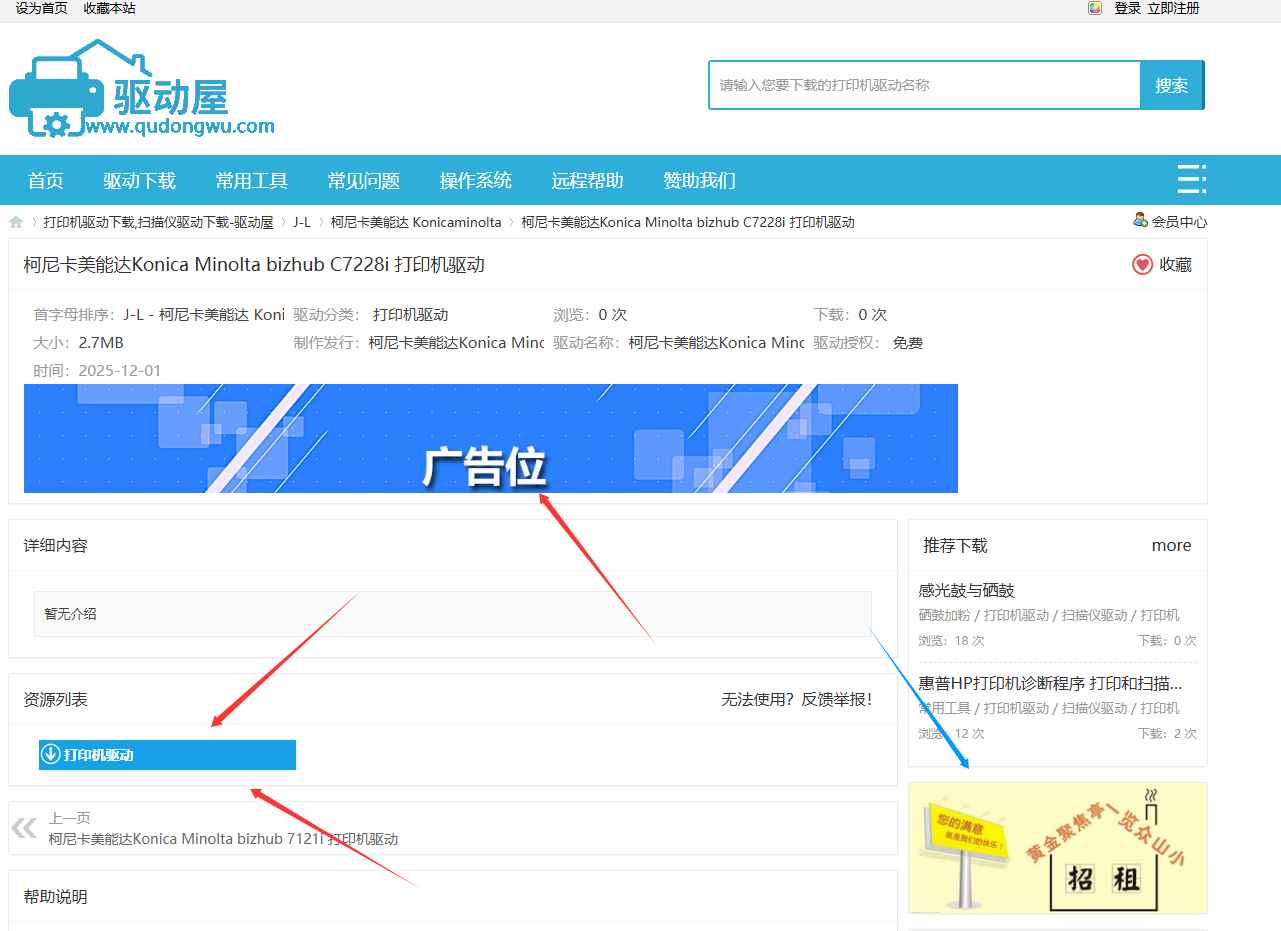
Task: Click the 招租 advertisement banner
Action: 1056,848
